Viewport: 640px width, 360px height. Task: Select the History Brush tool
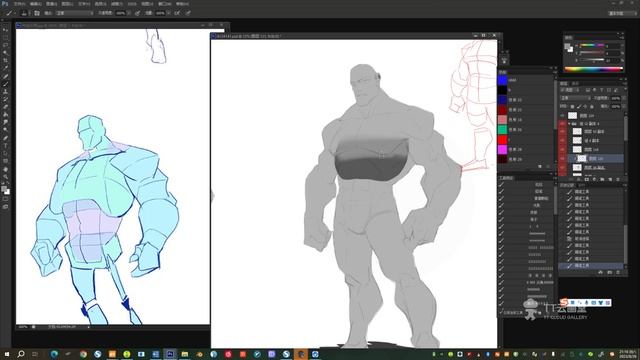pyautogui.click(x=5, y=100)
